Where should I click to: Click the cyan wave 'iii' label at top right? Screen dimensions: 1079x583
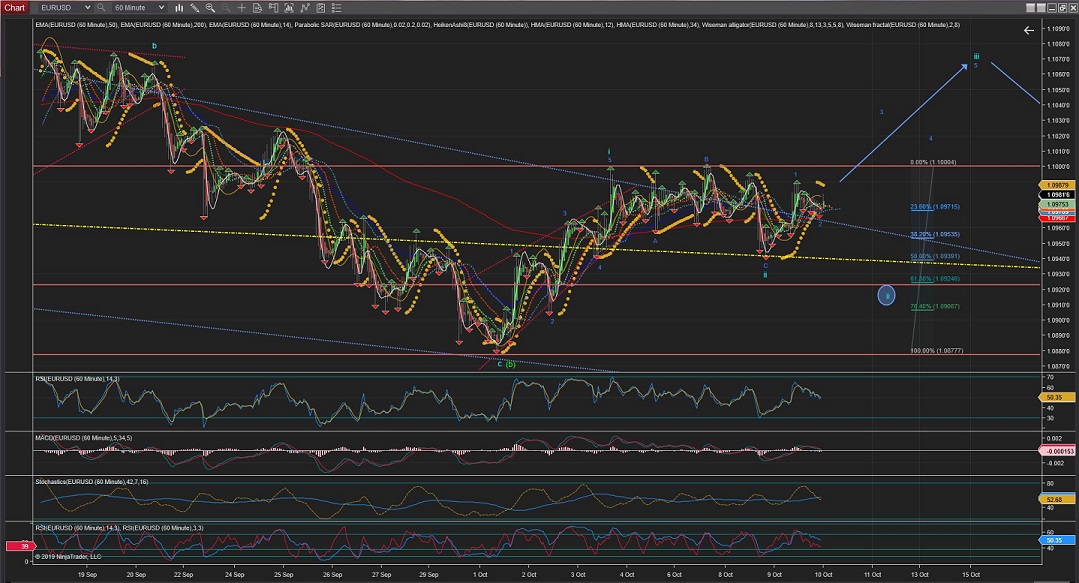click(976, 56)
